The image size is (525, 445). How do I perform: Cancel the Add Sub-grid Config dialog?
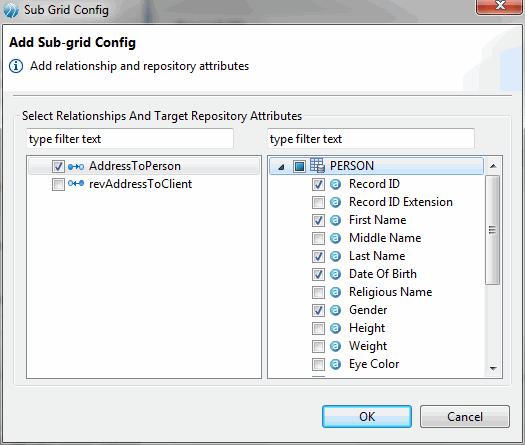coord(465,417)
